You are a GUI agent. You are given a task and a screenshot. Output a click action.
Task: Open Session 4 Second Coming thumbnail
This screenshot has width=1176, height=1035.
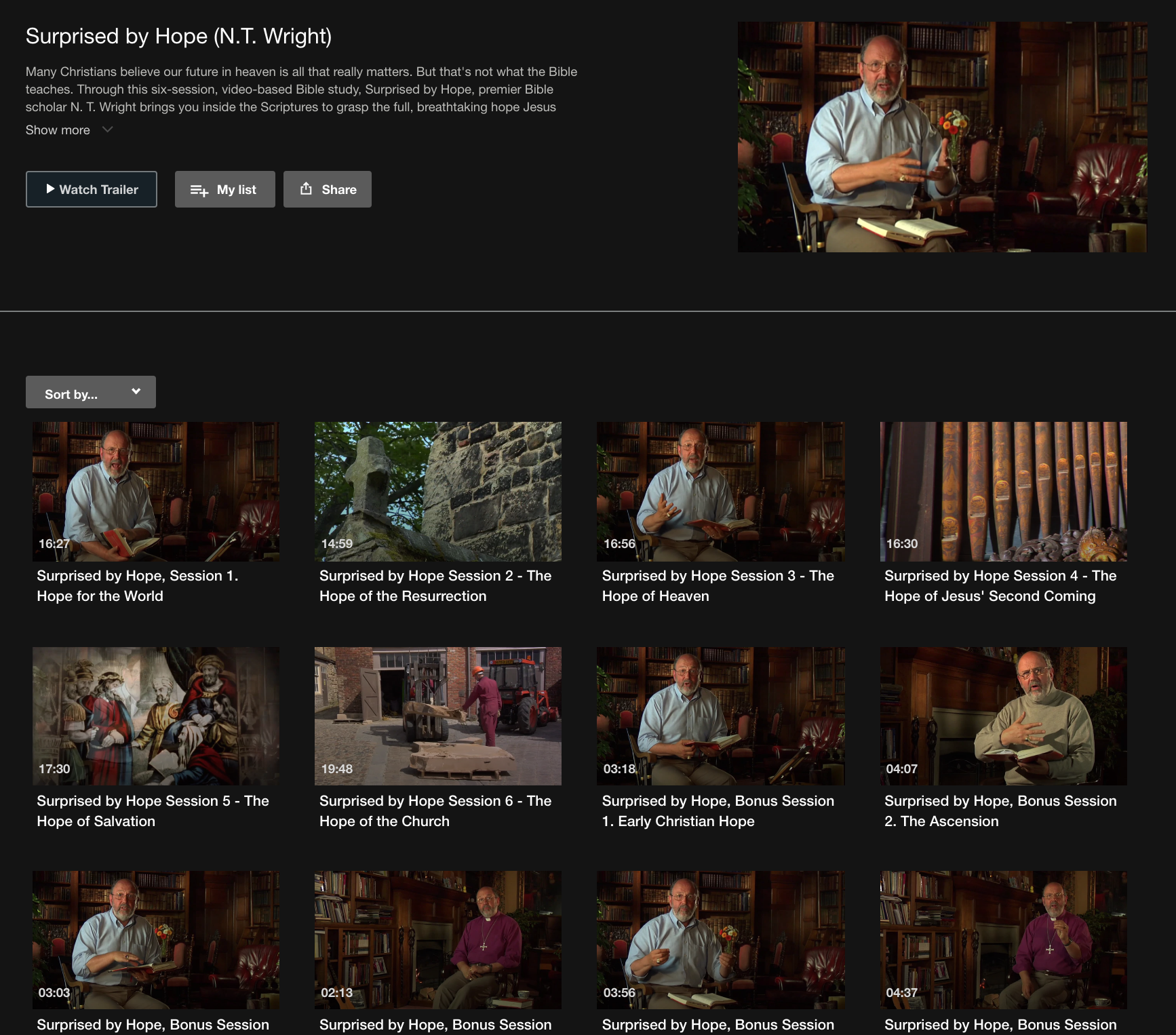[x=1004, y=492]
